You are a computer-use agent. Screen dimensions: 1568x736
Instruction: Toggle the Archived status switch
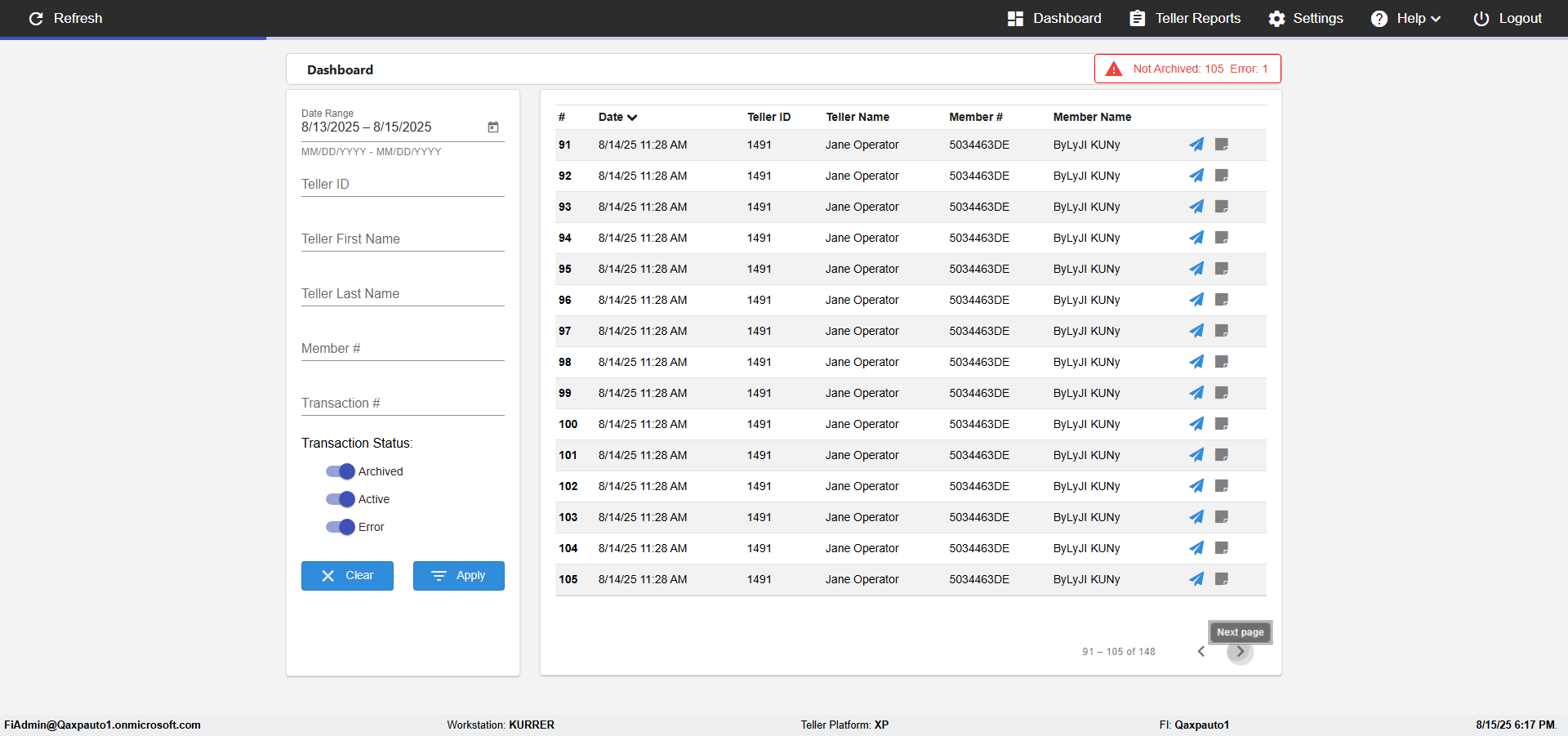(x=340, y=471)
